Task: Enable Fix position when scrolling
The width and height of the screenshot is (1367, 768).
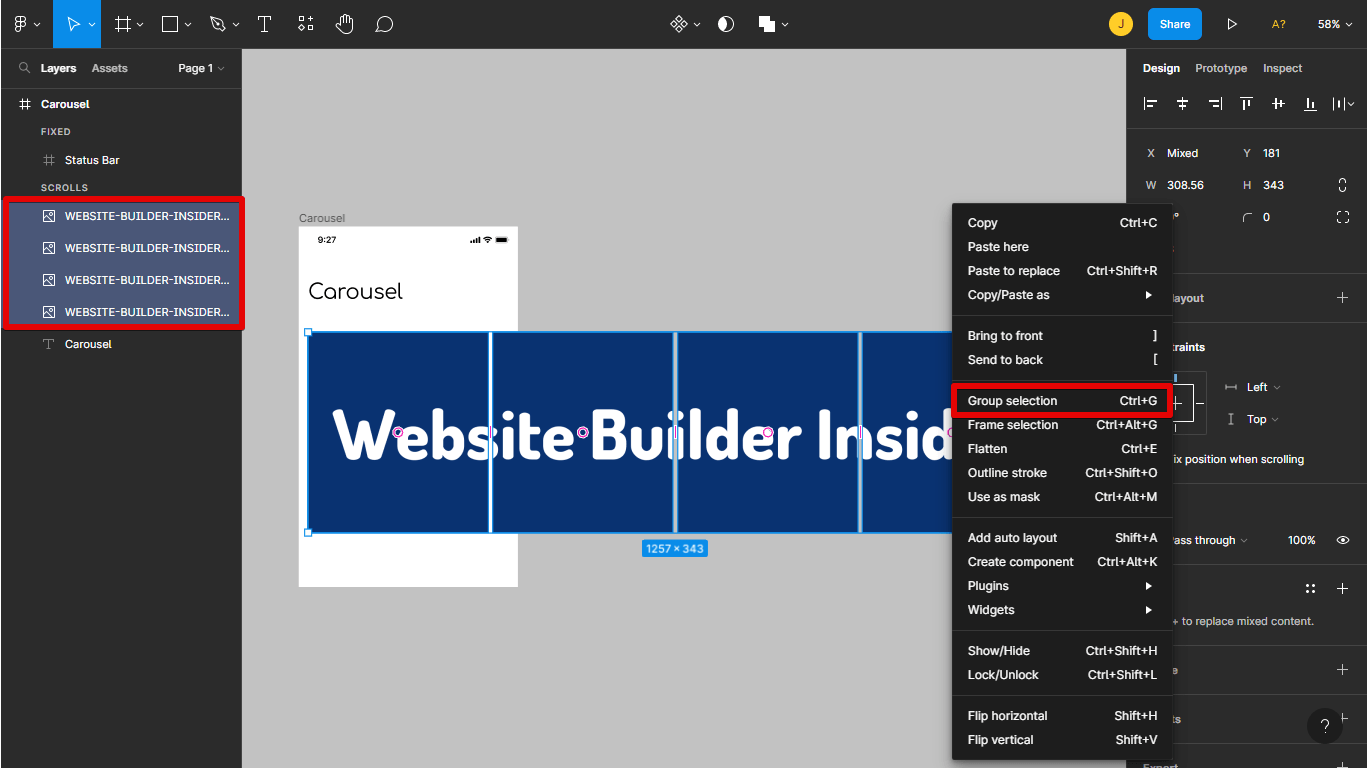Action: (1241, 458)
